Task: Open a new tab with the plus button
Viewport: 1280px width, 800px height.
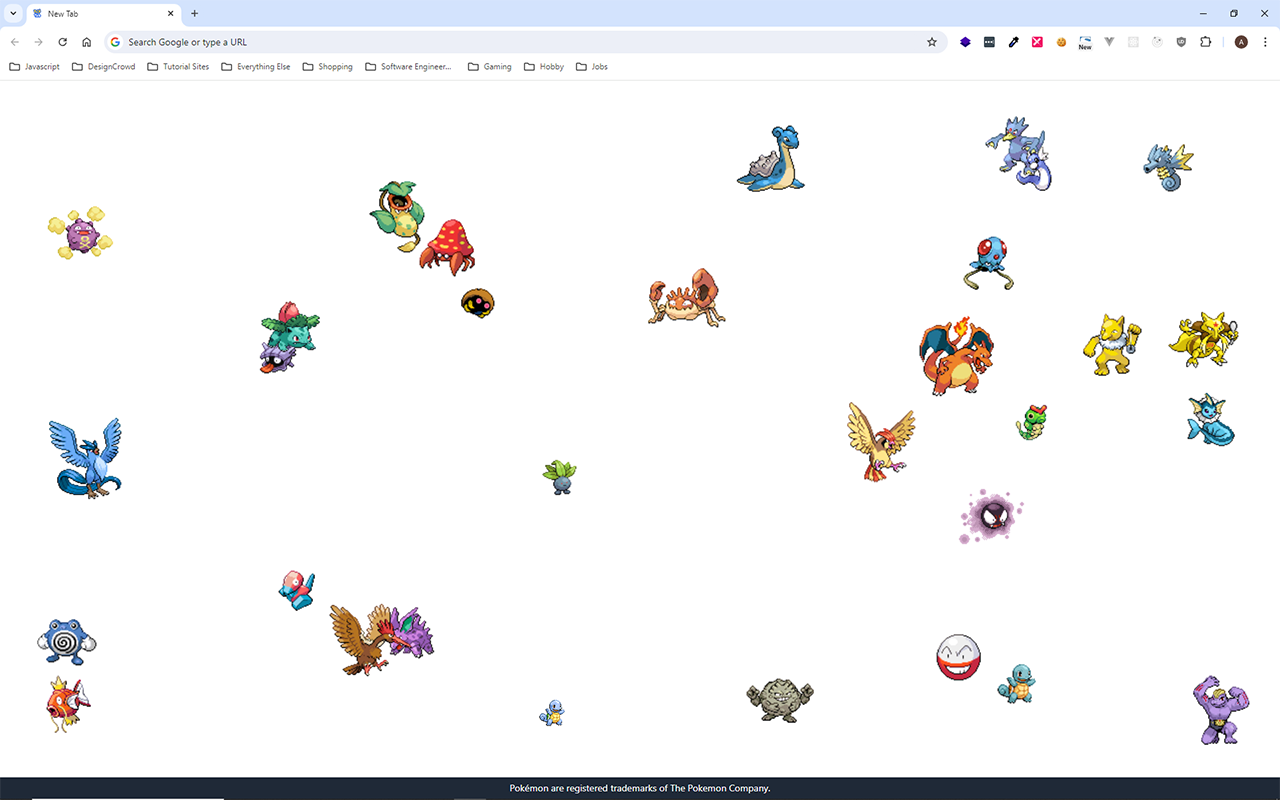Action: point(194,14)
